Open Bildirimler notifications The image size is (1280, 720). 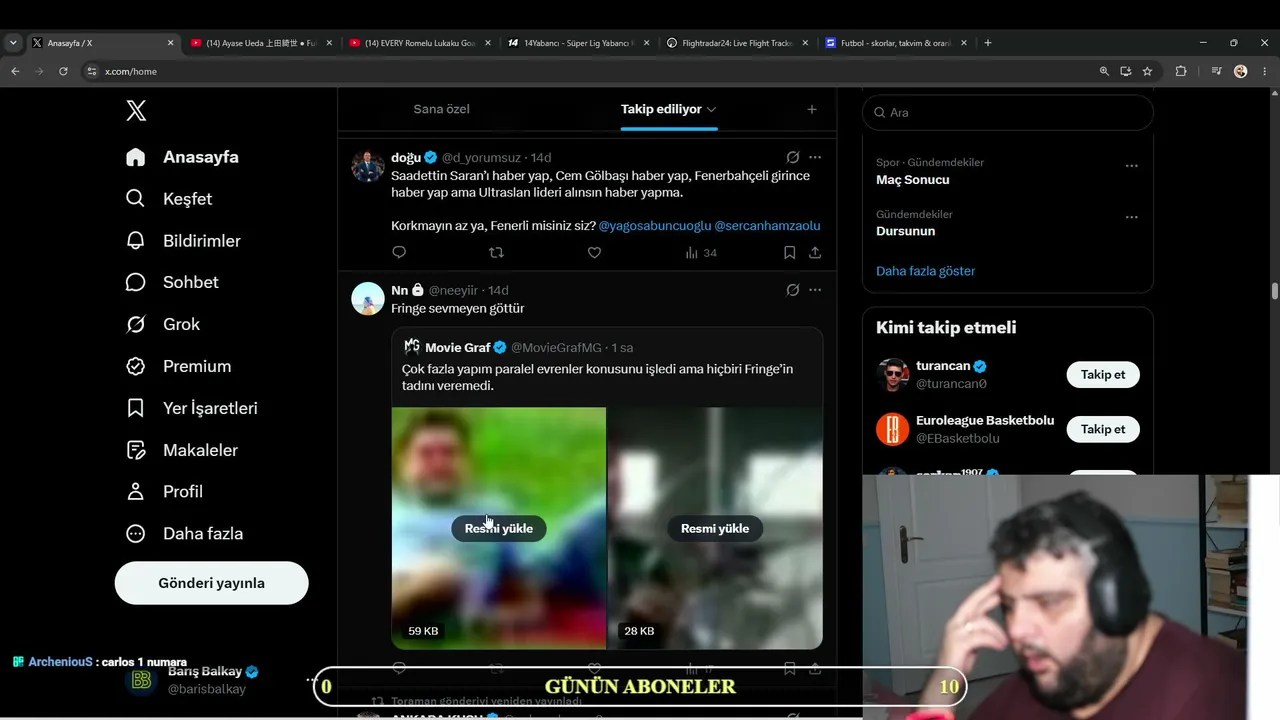[x=183, y=241]
